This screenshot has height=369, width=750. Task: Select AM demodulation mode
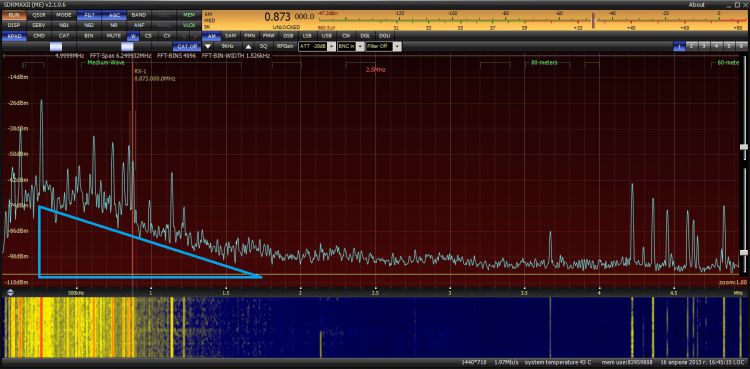click(x=212, y=35)
